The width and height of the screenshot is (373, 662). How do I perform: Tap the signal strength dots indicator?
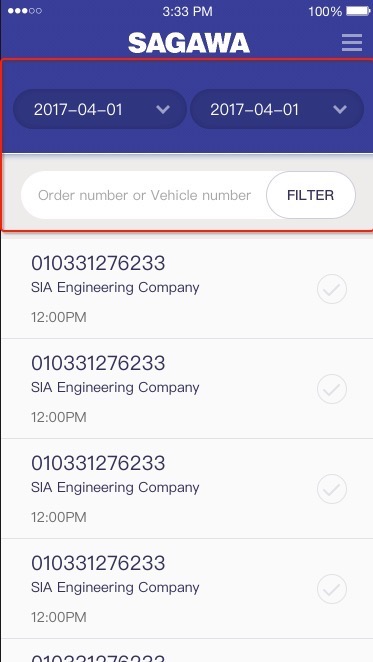(x=25, y=11)
